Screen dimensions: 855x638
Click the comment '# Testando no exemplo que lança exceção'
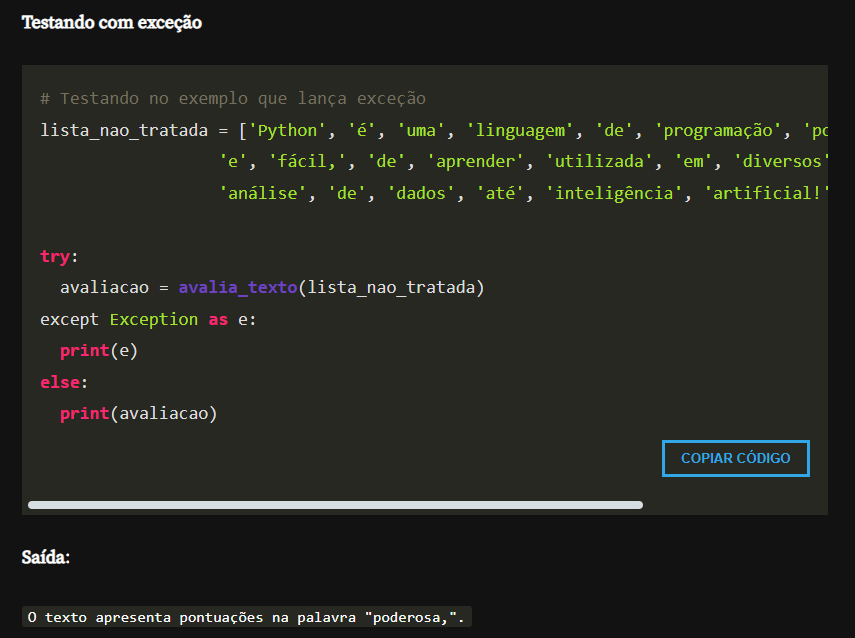pyautogui.click(x=233, y=99)
